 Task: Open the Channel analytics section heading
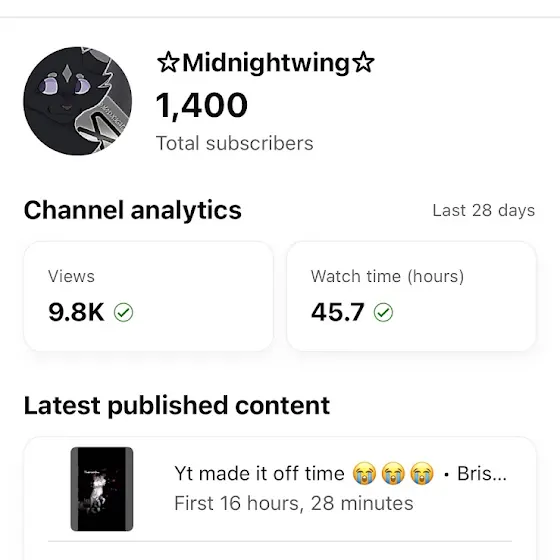pyautogui.click(x=132, y=210)
